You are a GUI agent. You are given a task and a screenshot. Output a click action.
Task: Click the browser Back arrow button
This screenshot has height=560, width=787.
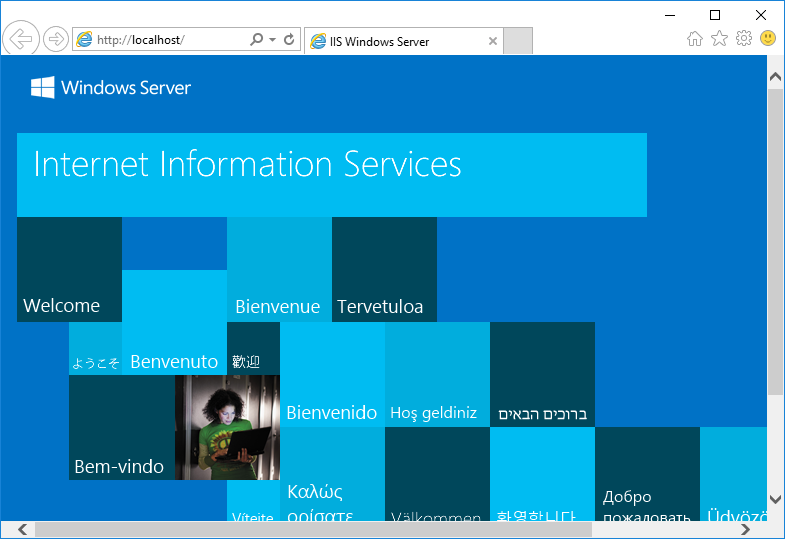[x=21, y=38]
